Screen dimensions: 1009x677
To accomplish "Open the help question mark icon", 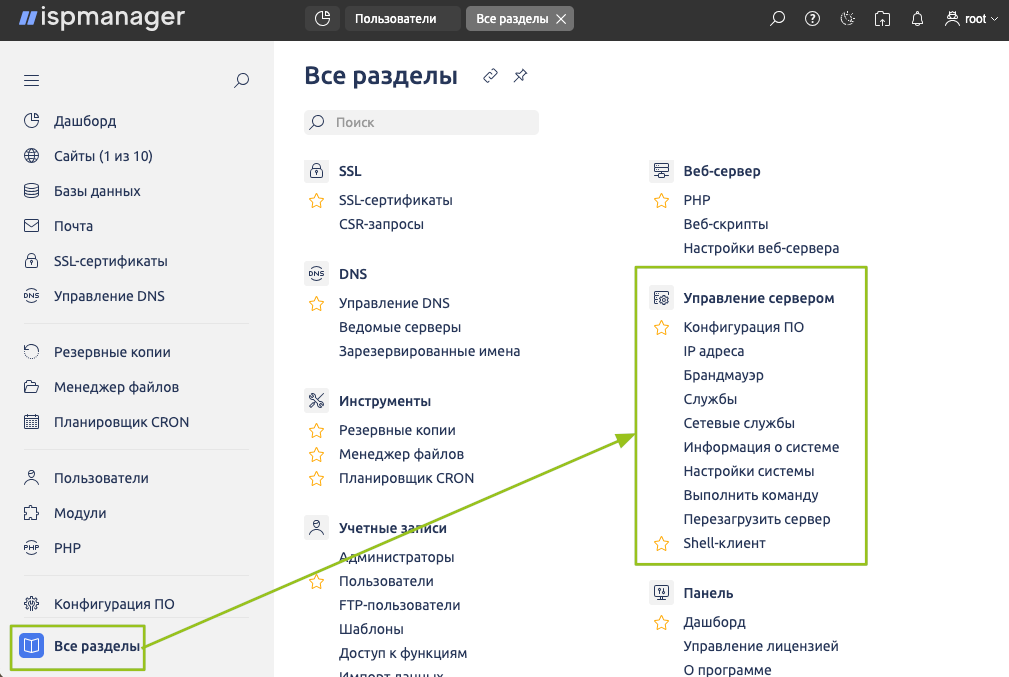I will pos(812,19).
